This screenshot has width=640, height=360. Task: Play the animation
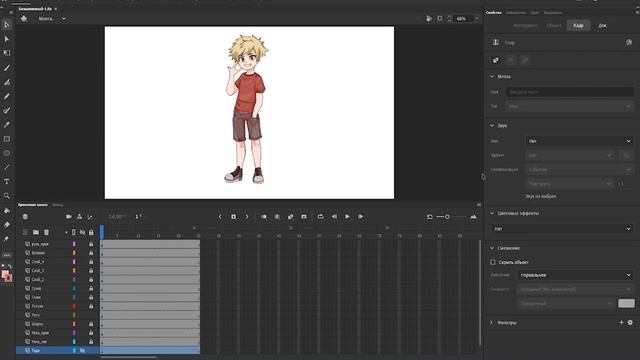click(x=347, y=217)
